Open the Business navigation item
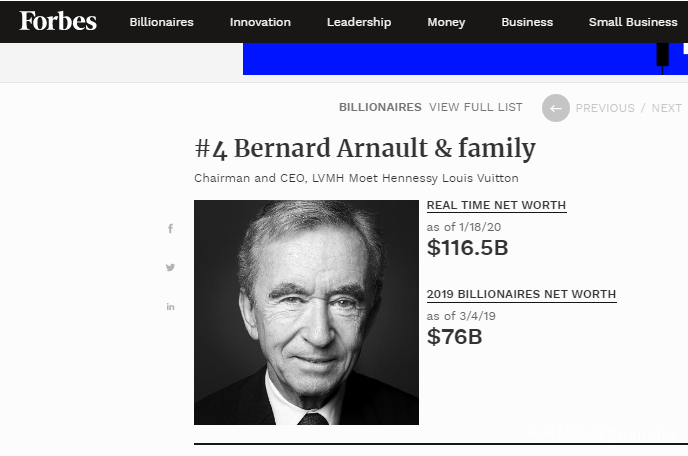This screenshot has height=456, width=688. click(x=527, y=22)
